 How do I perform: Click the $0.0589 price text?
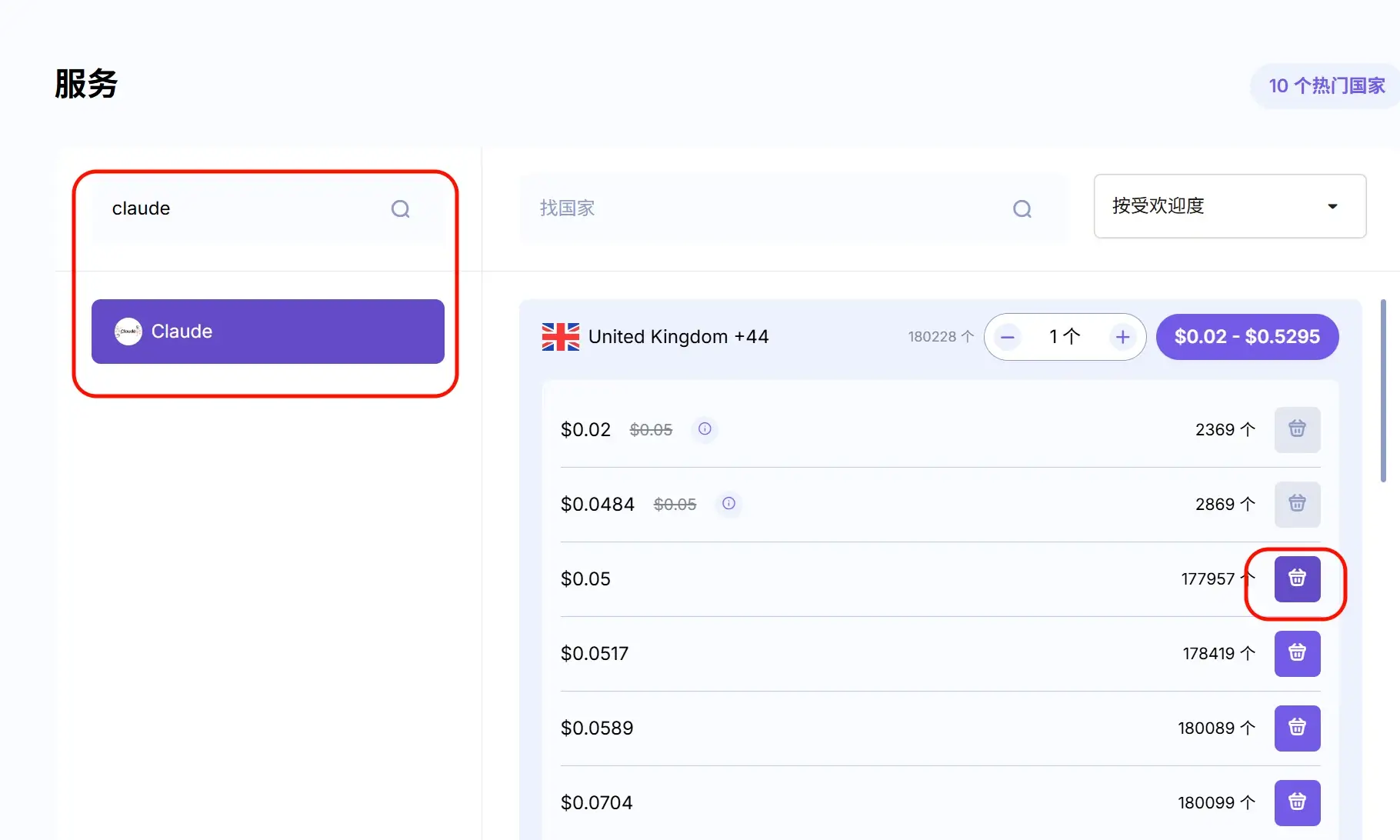597,728
